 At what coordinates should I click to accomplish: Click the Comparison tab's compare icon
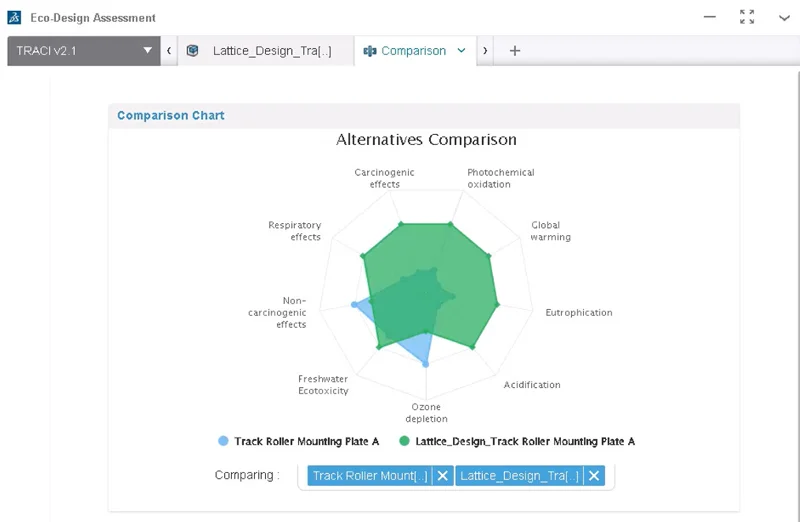[x=369, y=51]
